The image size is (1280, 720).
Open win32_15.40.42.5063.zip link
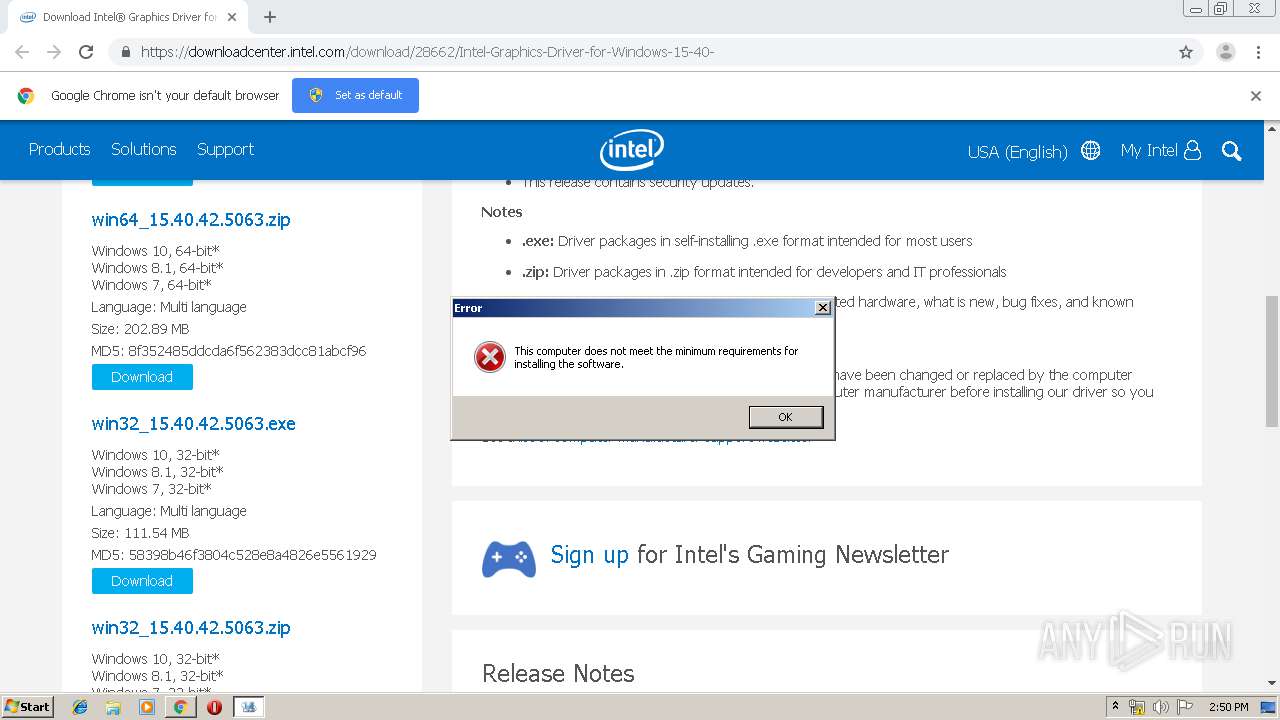coord(191,628)
